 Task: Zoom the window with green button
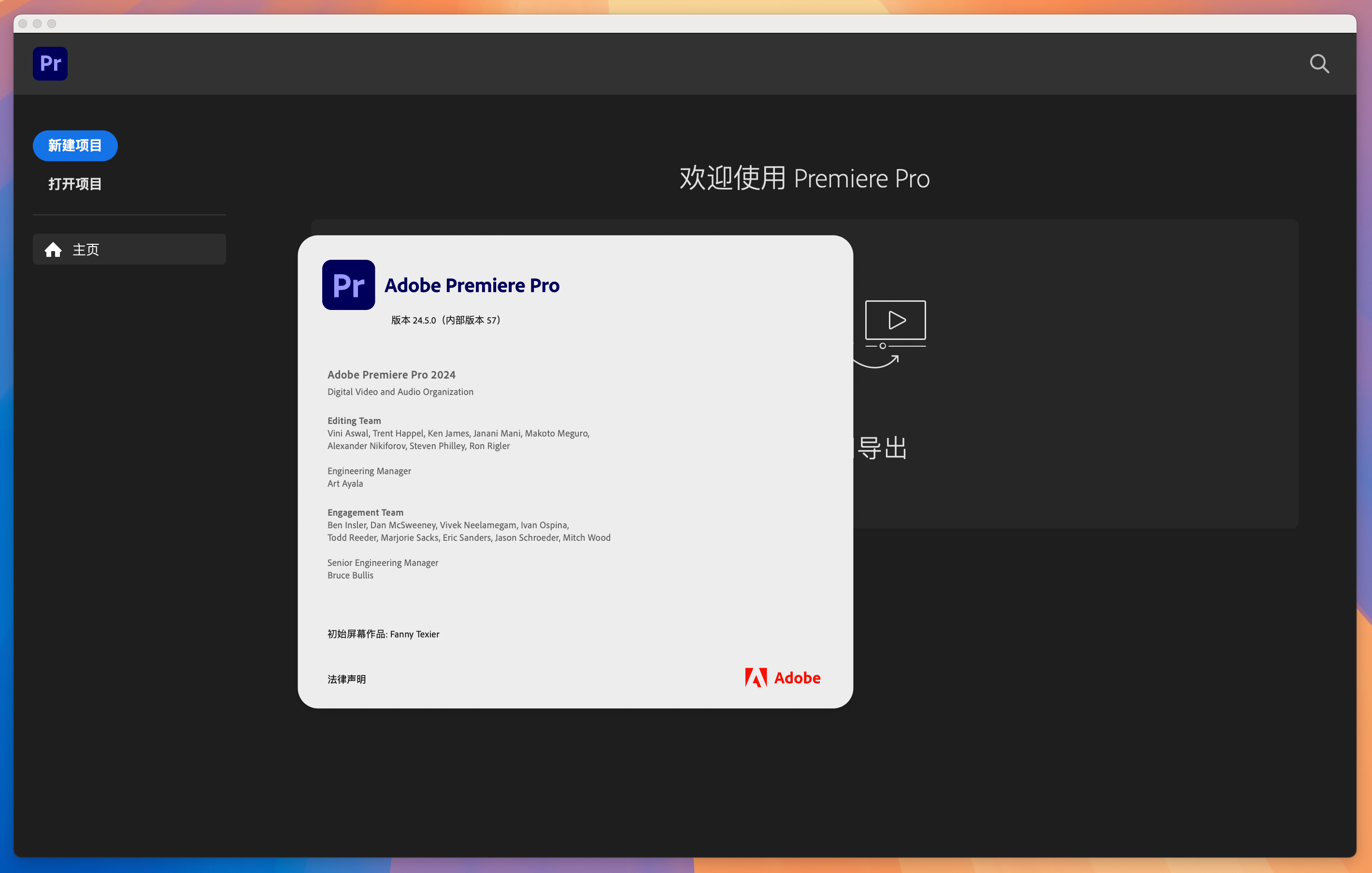52,23
